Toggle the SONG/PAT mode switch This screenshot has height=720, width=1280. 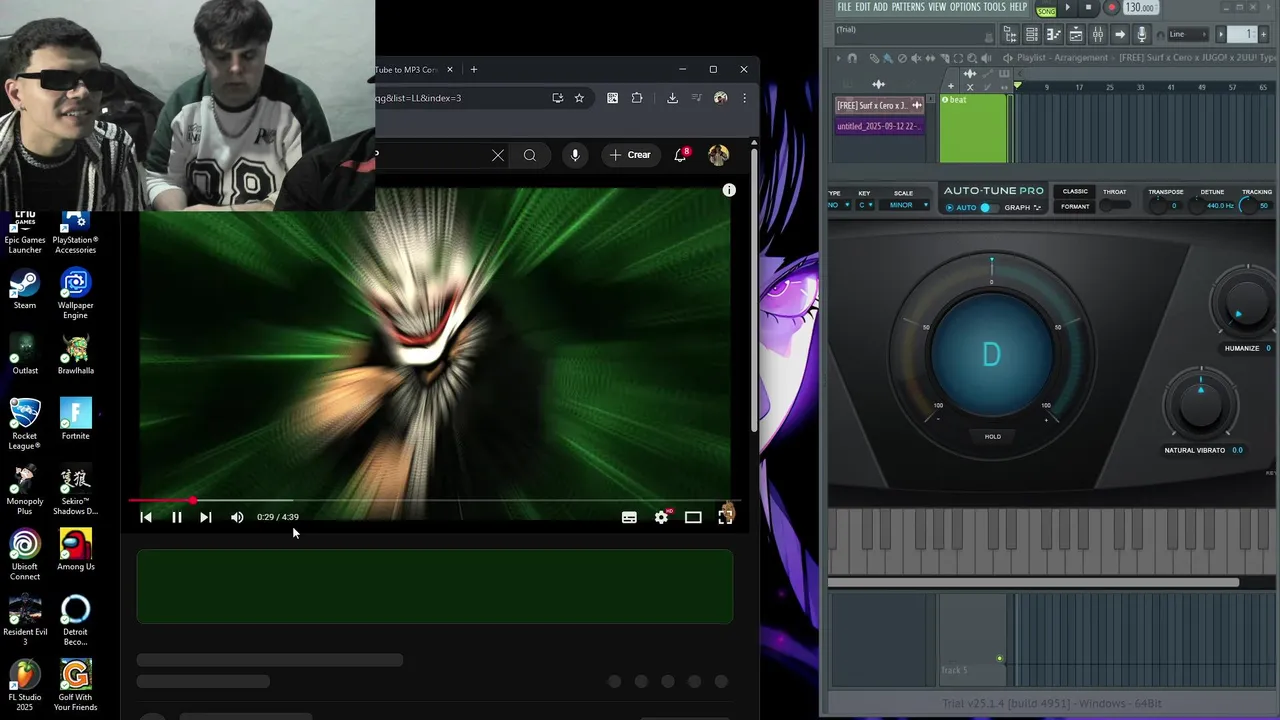click(x=1046, y=10)
